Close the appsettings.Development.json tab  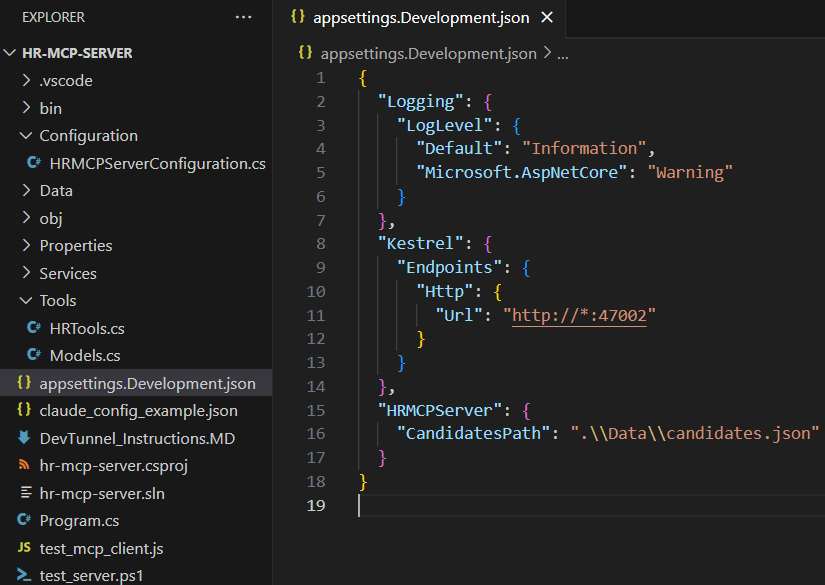click(547, 18)
